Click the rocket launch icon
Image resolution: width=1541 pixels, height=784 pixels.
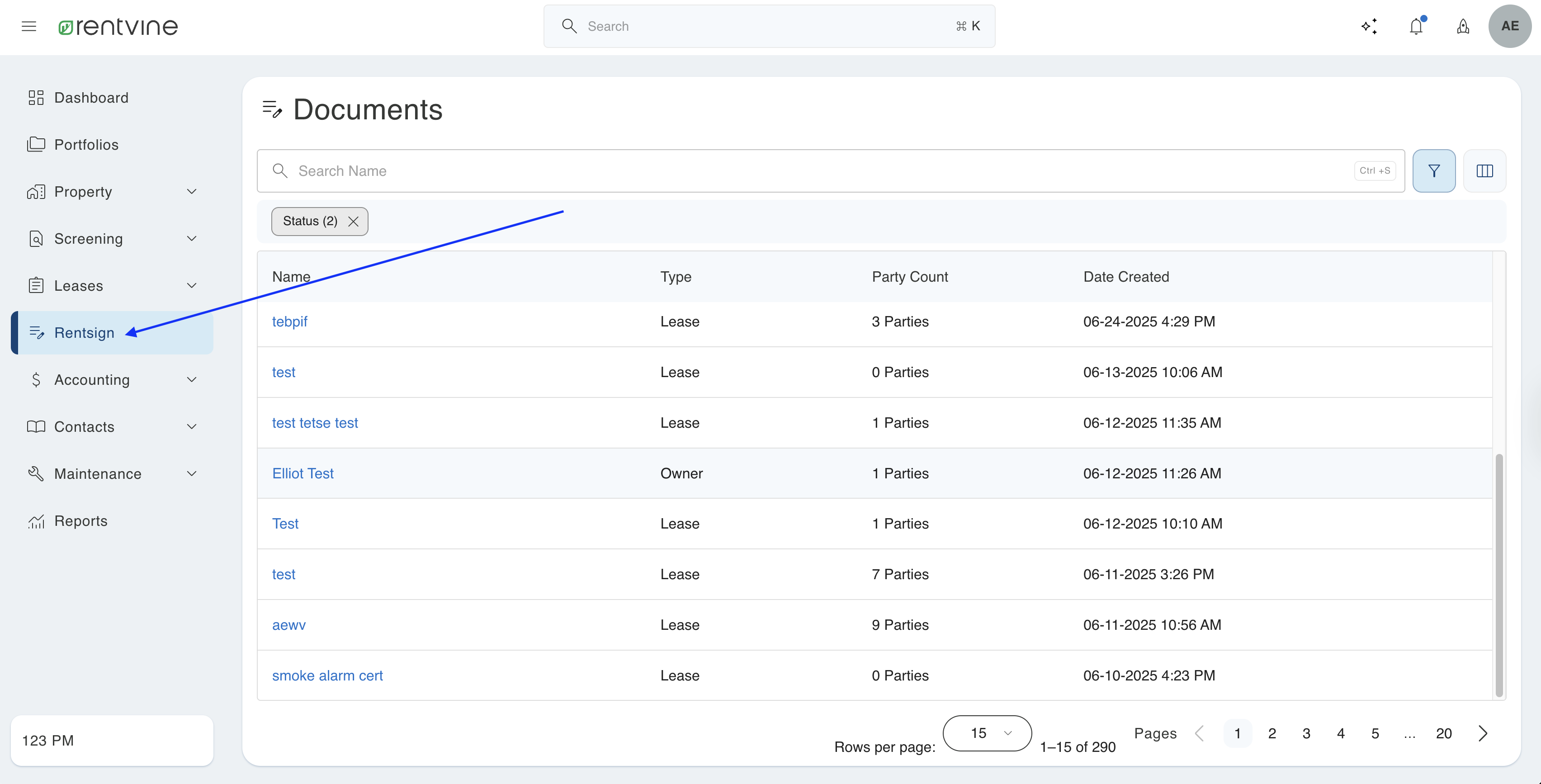[x=1463, y=26]
